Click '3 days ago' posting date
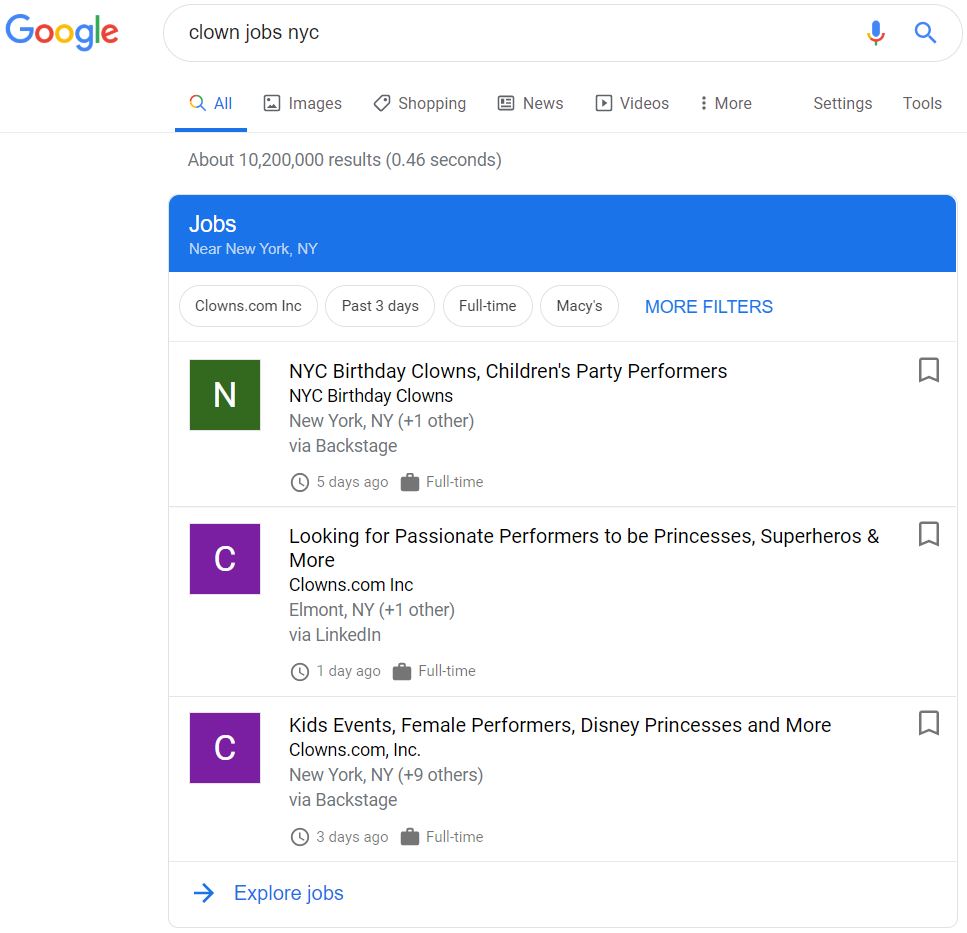Screen dimensions: 967x933 (x=352, y=837)
